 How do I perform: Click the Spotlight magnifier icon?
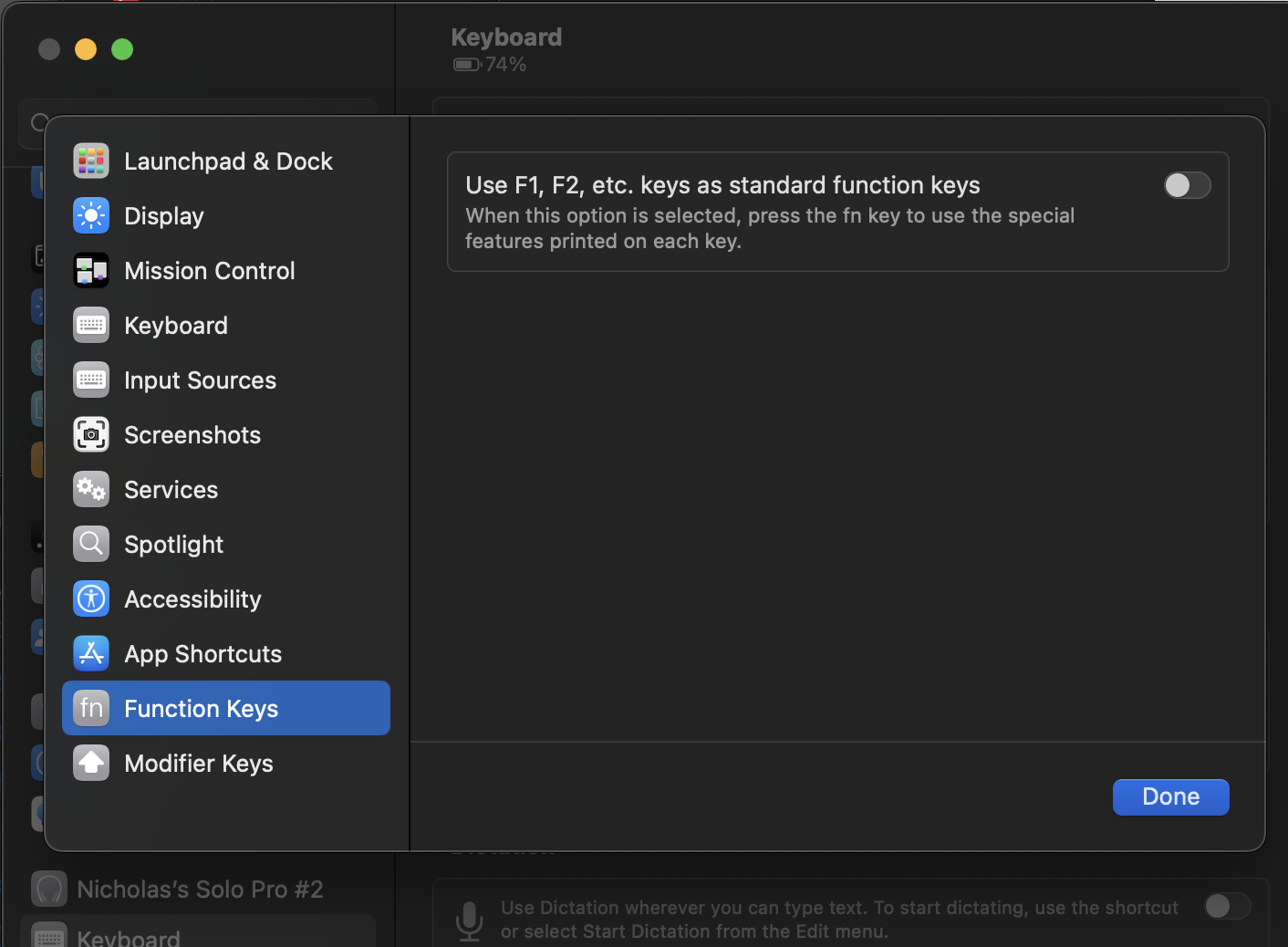[91, 545]
